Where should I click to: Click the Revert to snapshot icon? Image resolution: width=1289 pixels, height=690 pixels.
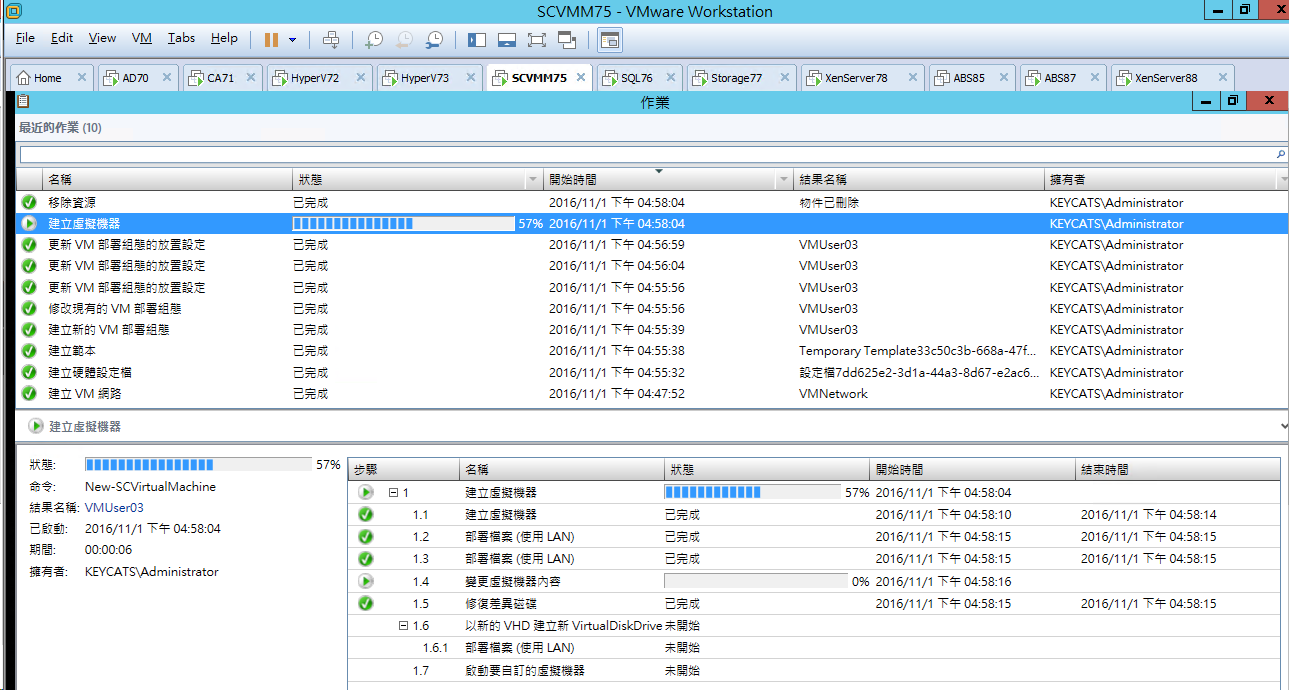(x=404, y=40)
